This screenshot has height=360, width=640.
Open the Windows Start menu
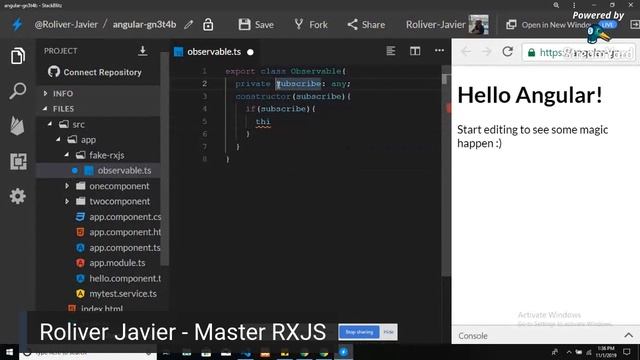click(x=9, y=352)
